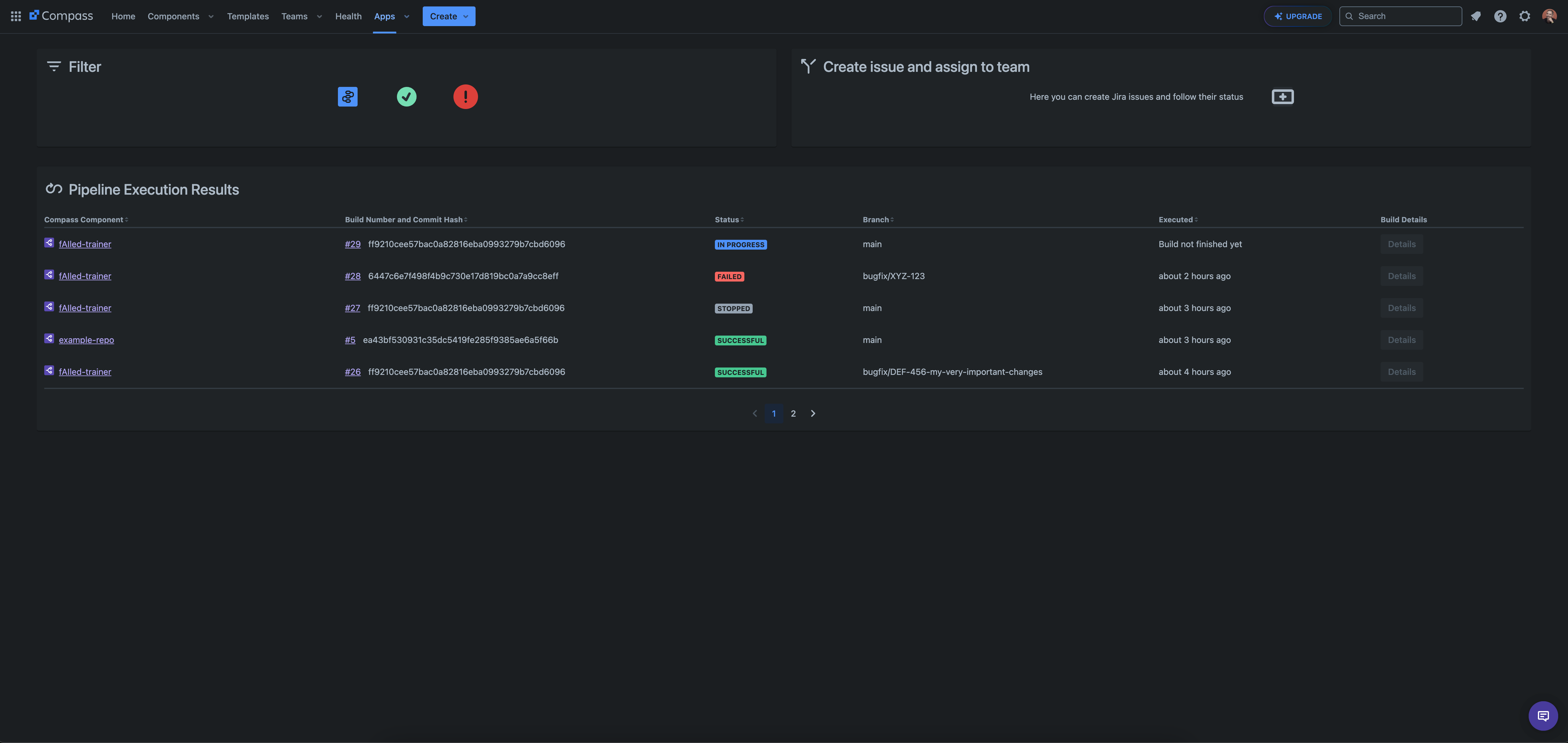Open the Create button dropdown
The image size is (1568, 743).
pos(449,17)
